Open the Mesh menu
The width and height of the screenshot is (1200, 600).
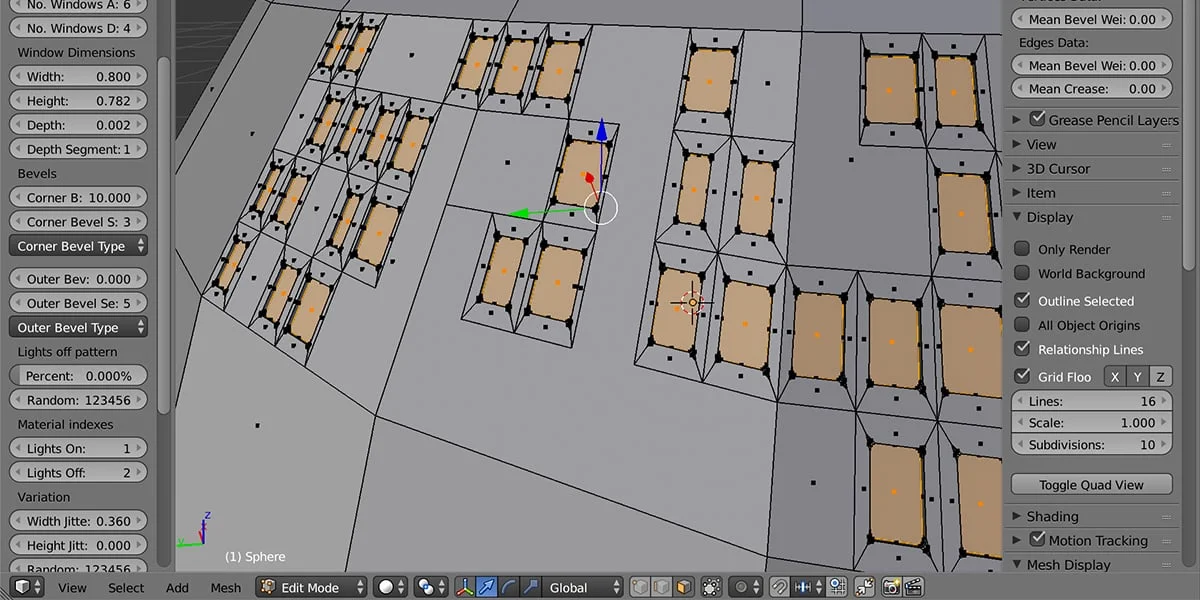click(225, 588)
